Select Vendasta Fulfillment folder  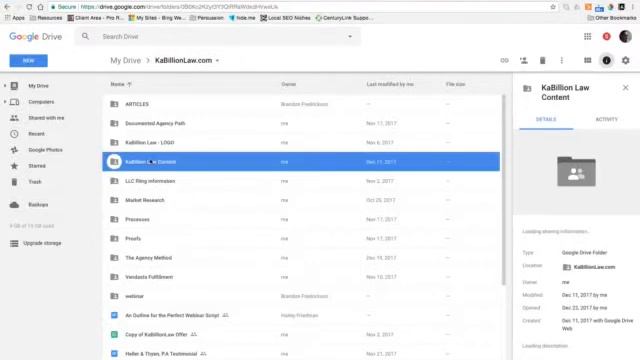tap(301, 277)
